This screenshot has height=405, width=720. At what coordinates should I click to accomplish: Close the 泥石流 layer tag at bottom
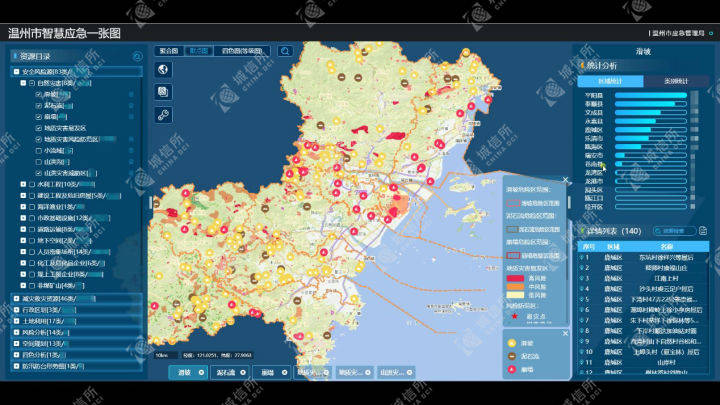[243, 372]
